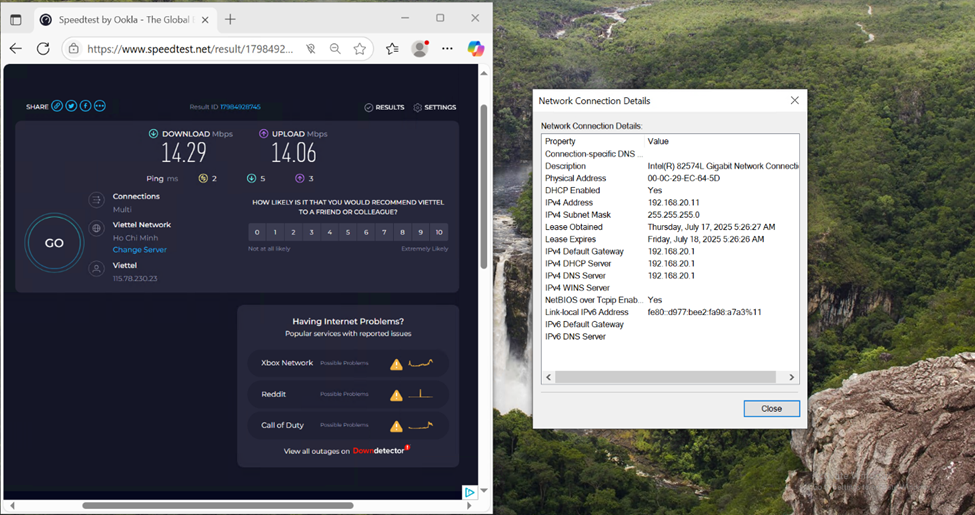Image resolution: width=975 pixels, height=515 pixels.
Task: Click Close in Network Connection Details
Action: coord(771,408)
